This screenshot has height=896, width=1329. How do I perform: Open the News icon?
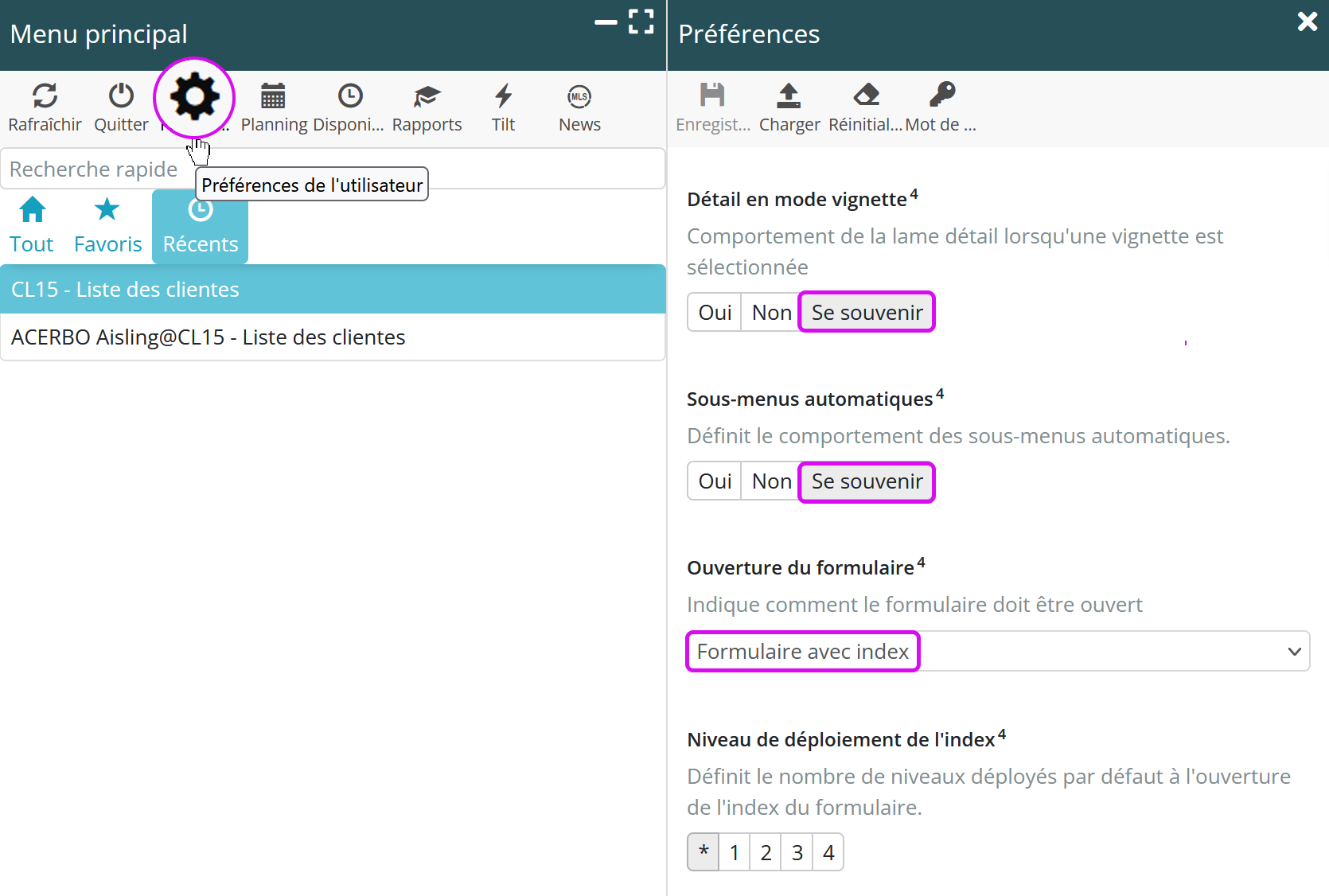pos(579,96)
